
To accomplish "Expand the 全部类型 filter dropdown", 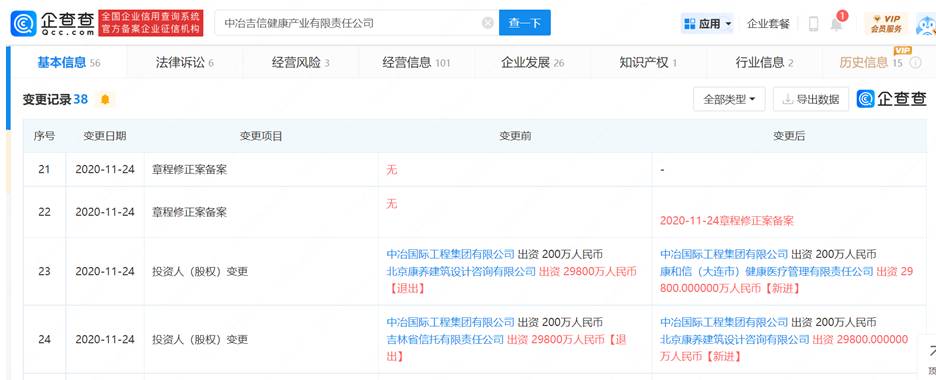I will pos(729,99).
